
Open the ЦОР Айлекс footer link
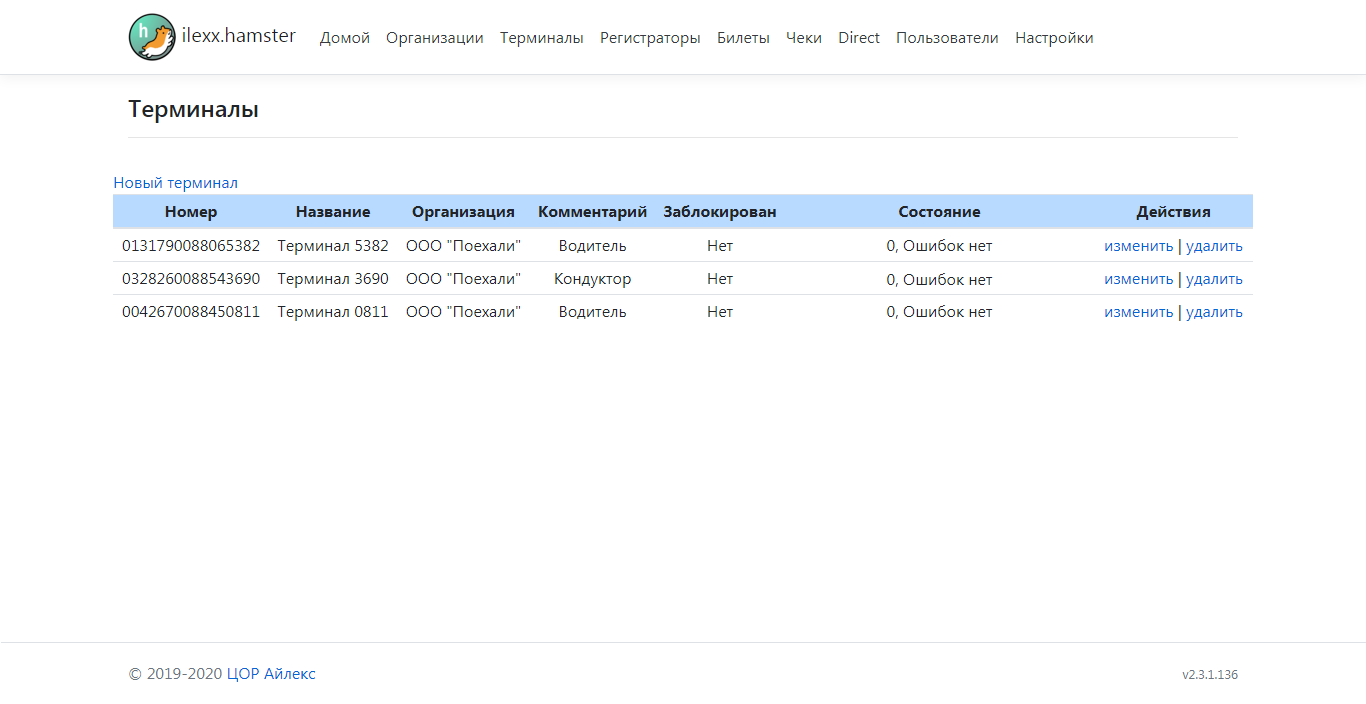[x=271, y=674]
